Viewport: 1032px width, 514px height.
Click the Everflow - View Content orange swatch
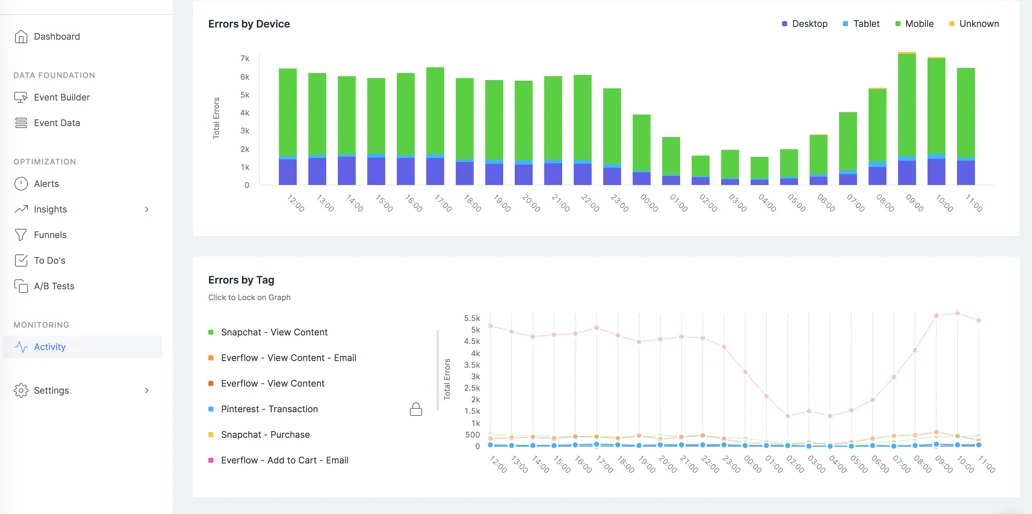211,384
